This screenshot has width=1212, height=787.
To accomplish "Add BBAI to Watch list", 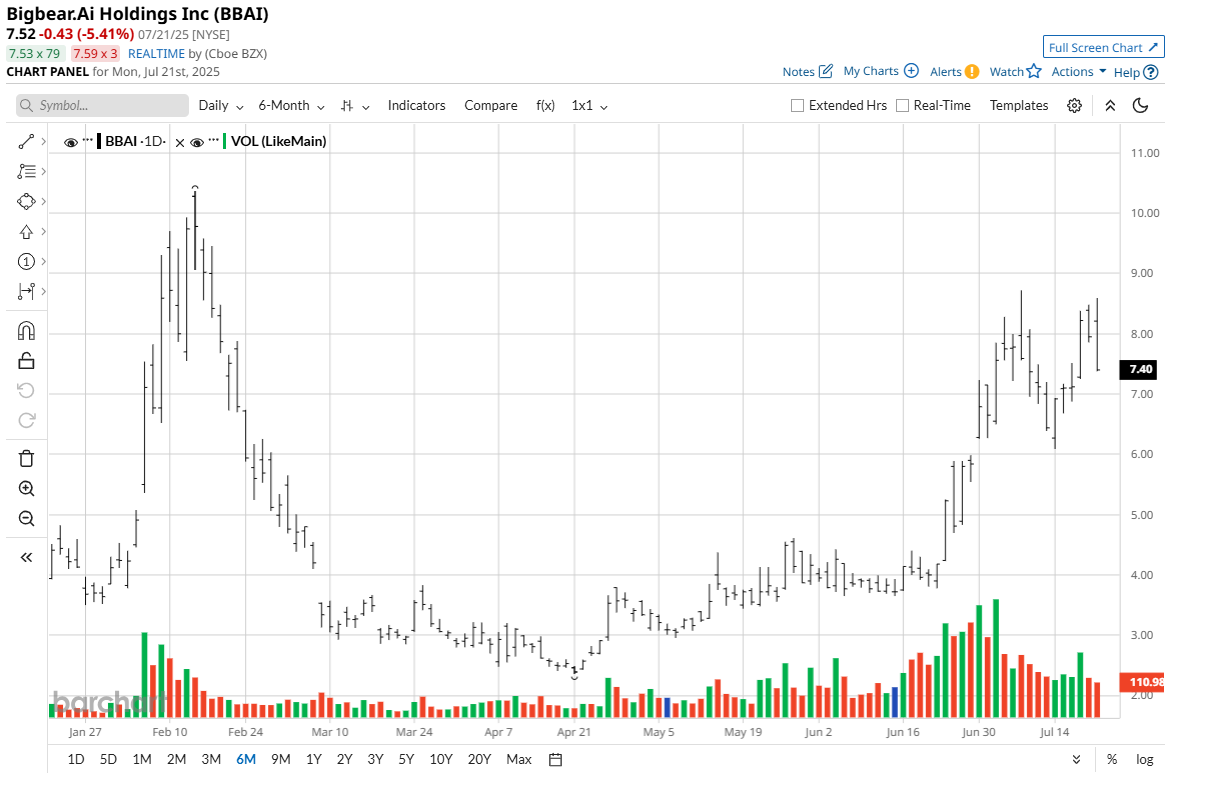I will [x=1015, y=72].
